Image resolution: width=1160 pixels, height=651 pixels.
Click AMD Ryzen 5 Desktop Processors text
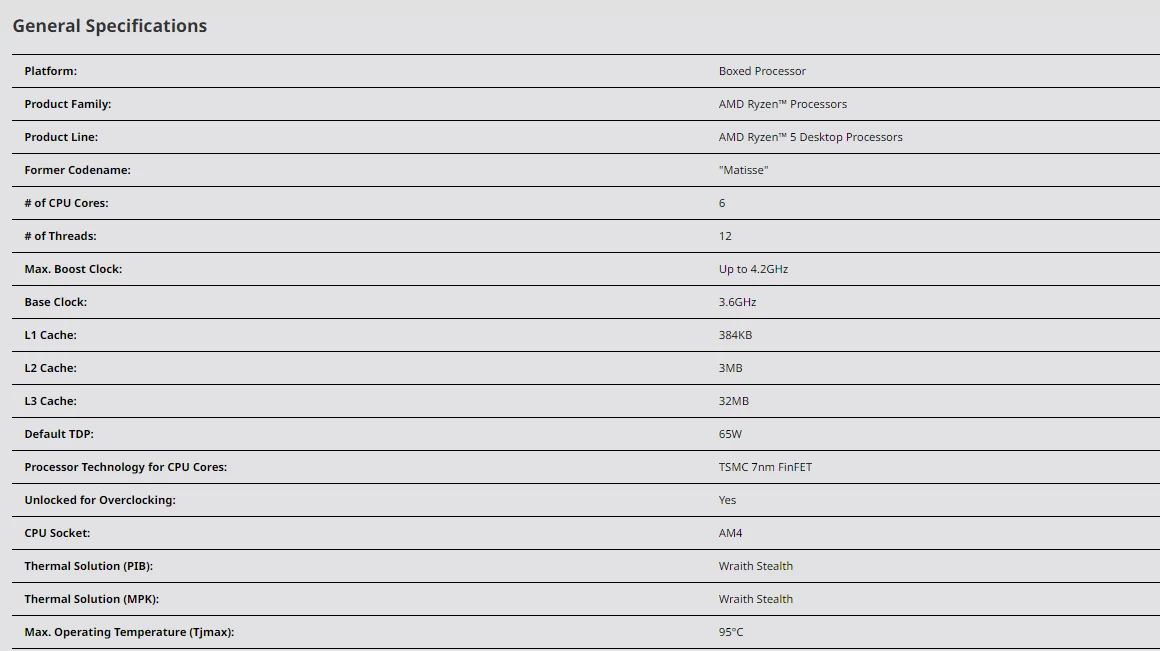[810, 137]
